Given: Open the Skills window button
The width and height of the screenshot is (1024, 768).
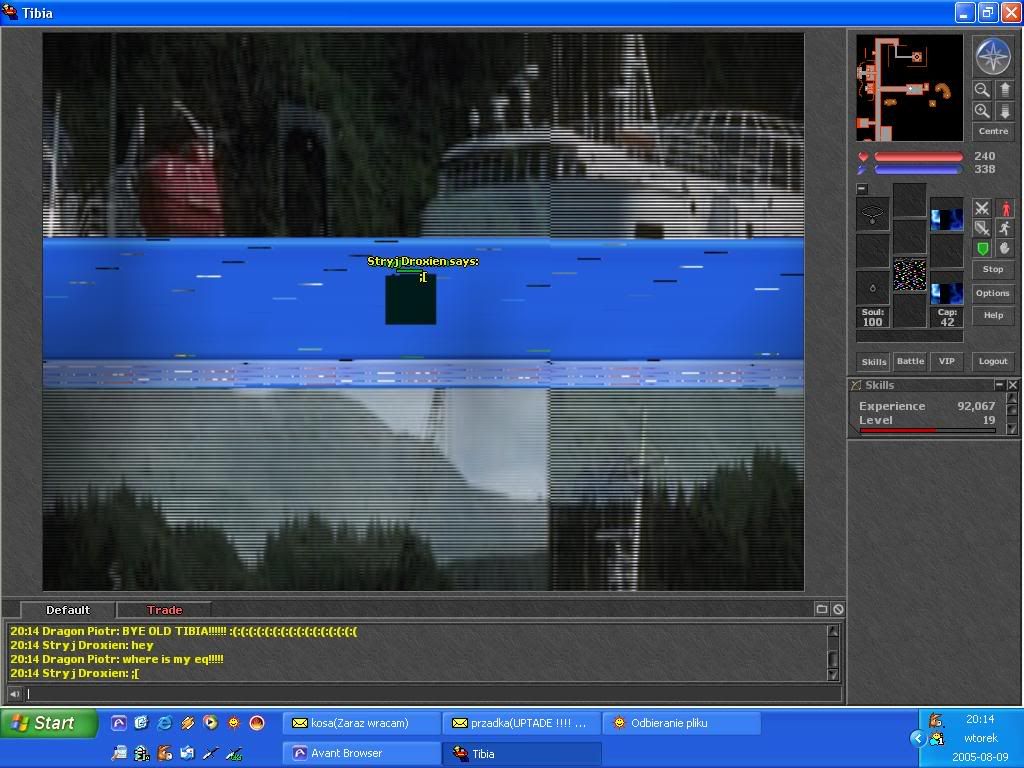Looking at the screenshot, I should click(x=874, y=362).
